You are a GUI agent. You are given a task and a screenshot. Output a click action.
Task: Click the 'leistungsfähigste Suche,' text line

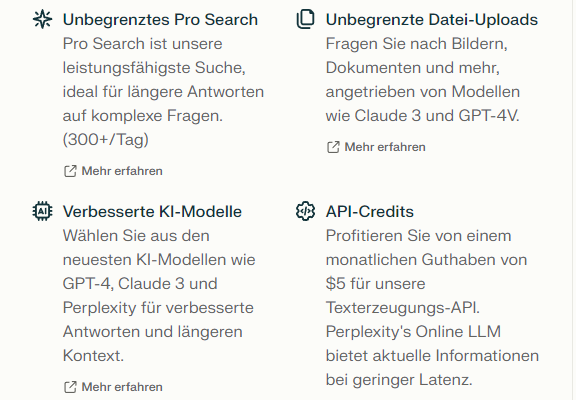154,68
